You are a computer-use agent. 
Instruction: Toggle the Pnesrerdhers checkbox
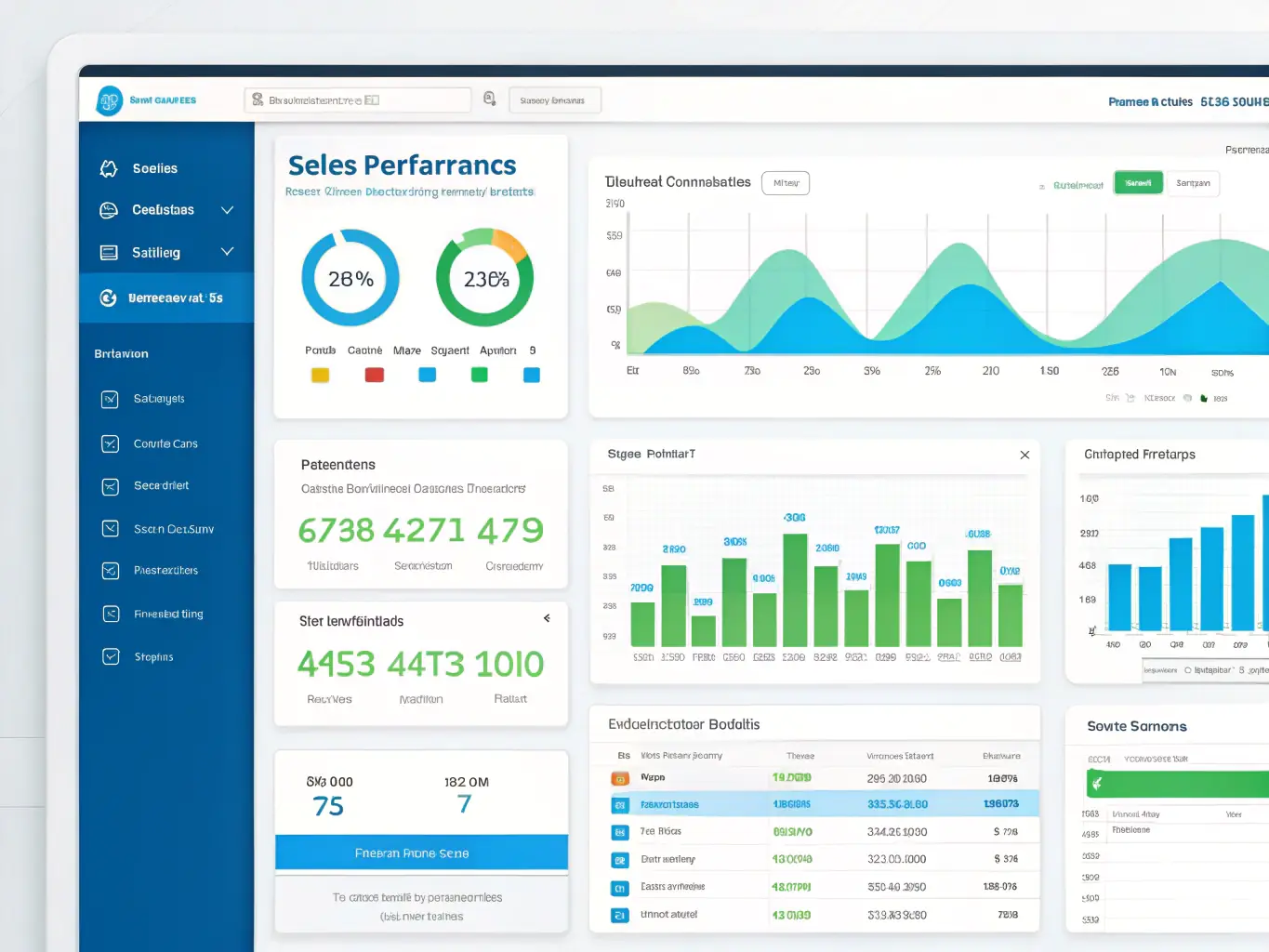[110, 571]
